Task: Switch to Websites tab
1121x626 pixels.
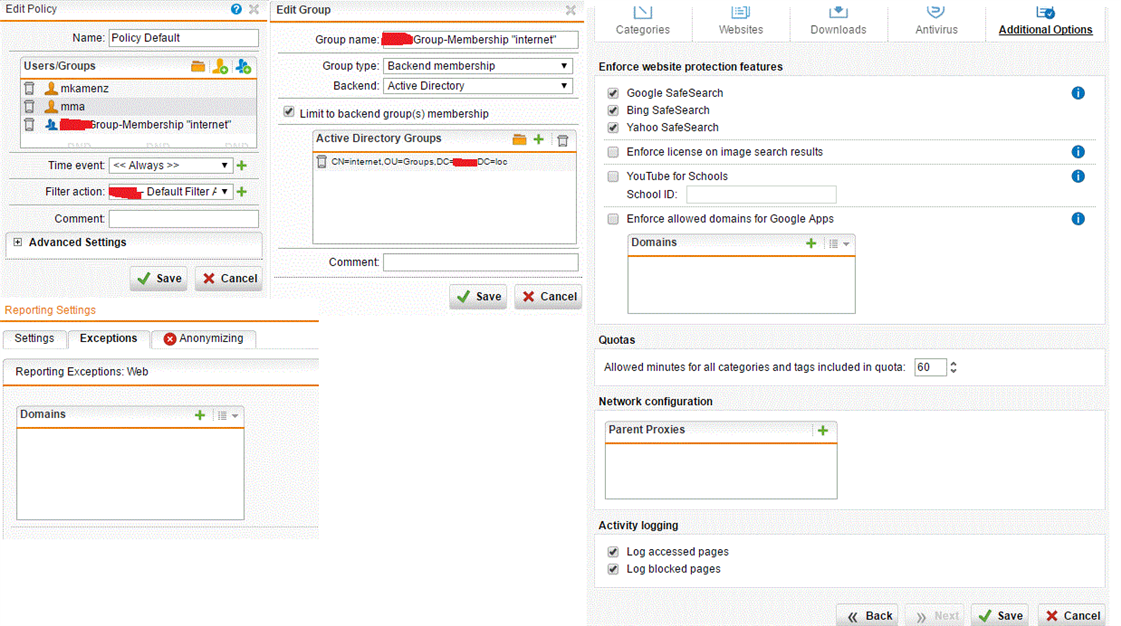Action: click(x=741, y=20)
